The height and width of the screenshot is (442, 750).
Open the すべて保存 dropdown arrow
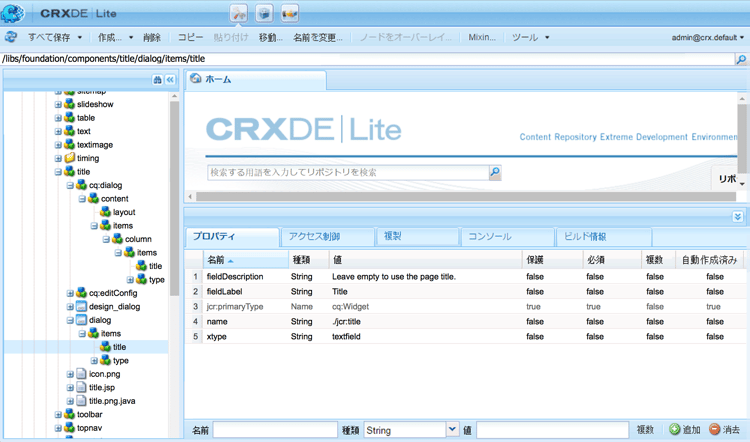(80, 37)
